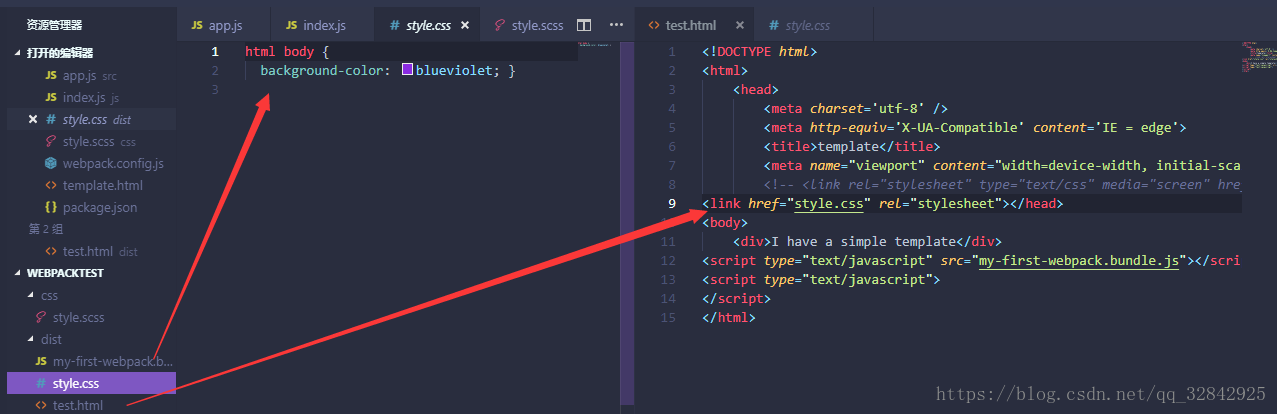Click webpack.config.js webpack icon

tap(51, 163)
